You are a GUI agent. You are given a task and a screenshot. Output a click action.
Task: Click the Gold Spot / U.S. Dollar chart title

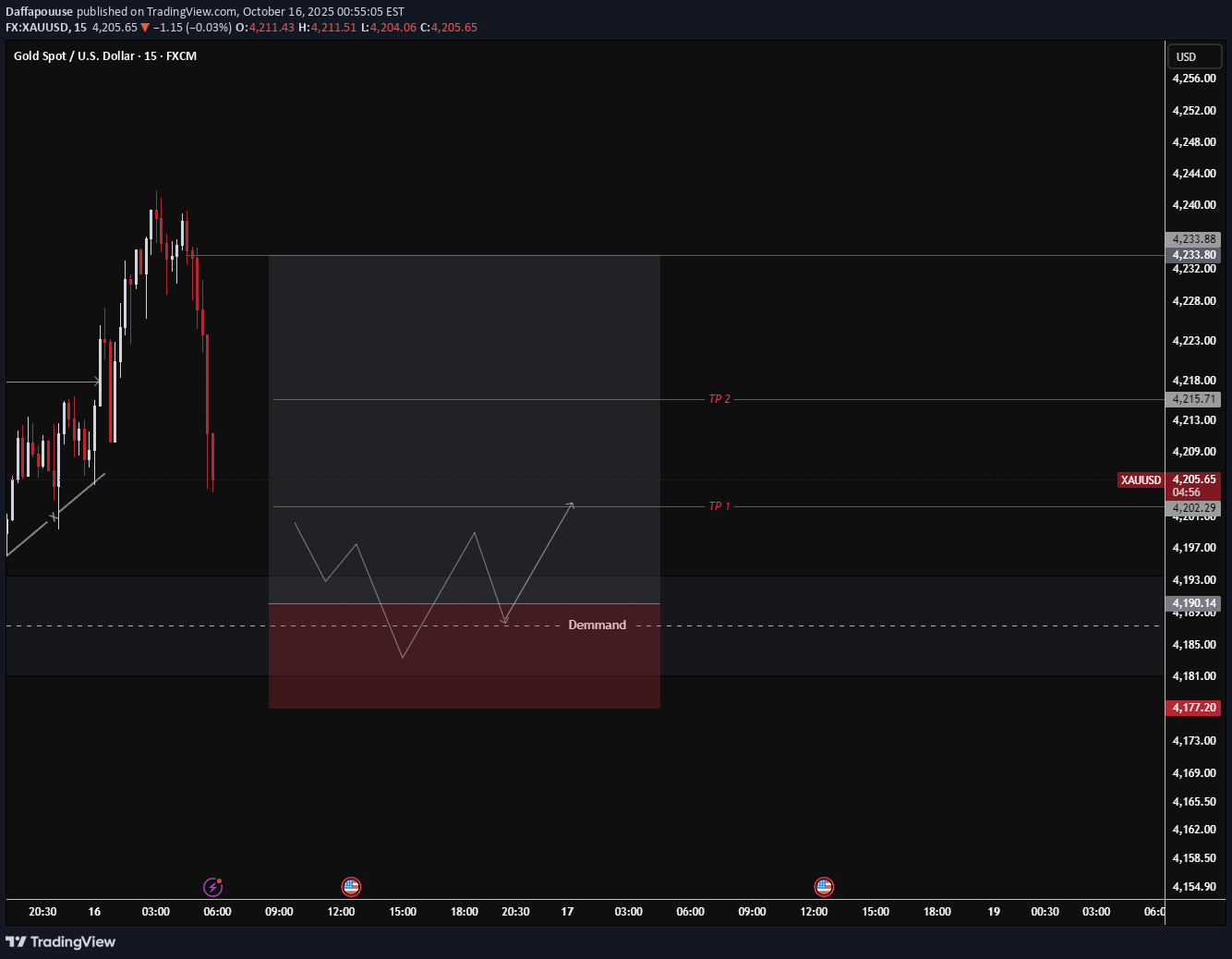coord(105,56)
